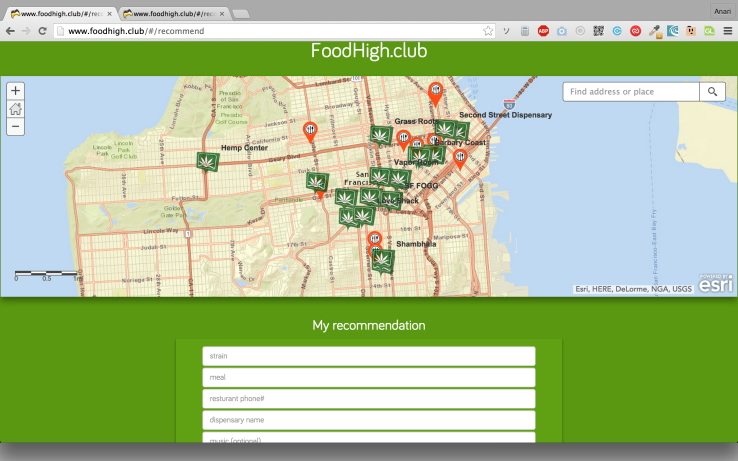This screenshot has width=738, height=461.
Task: Select the restaurant pin south of Barbary Coast
Action: [460, 159]
